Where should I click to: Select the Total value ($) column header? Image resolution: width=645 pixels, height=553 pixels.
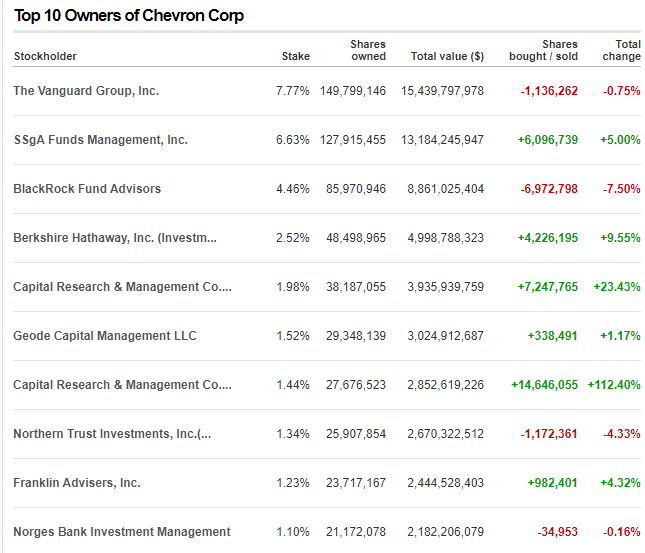[x=447, y=56]
